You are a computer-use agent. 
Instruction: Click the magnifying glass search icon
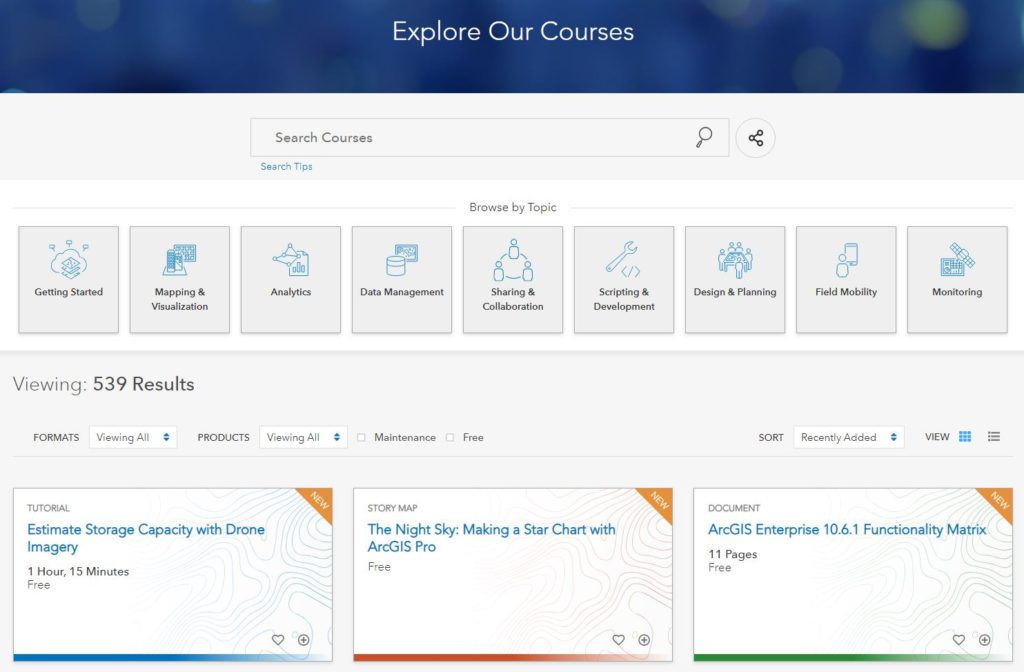click(704, 138)
